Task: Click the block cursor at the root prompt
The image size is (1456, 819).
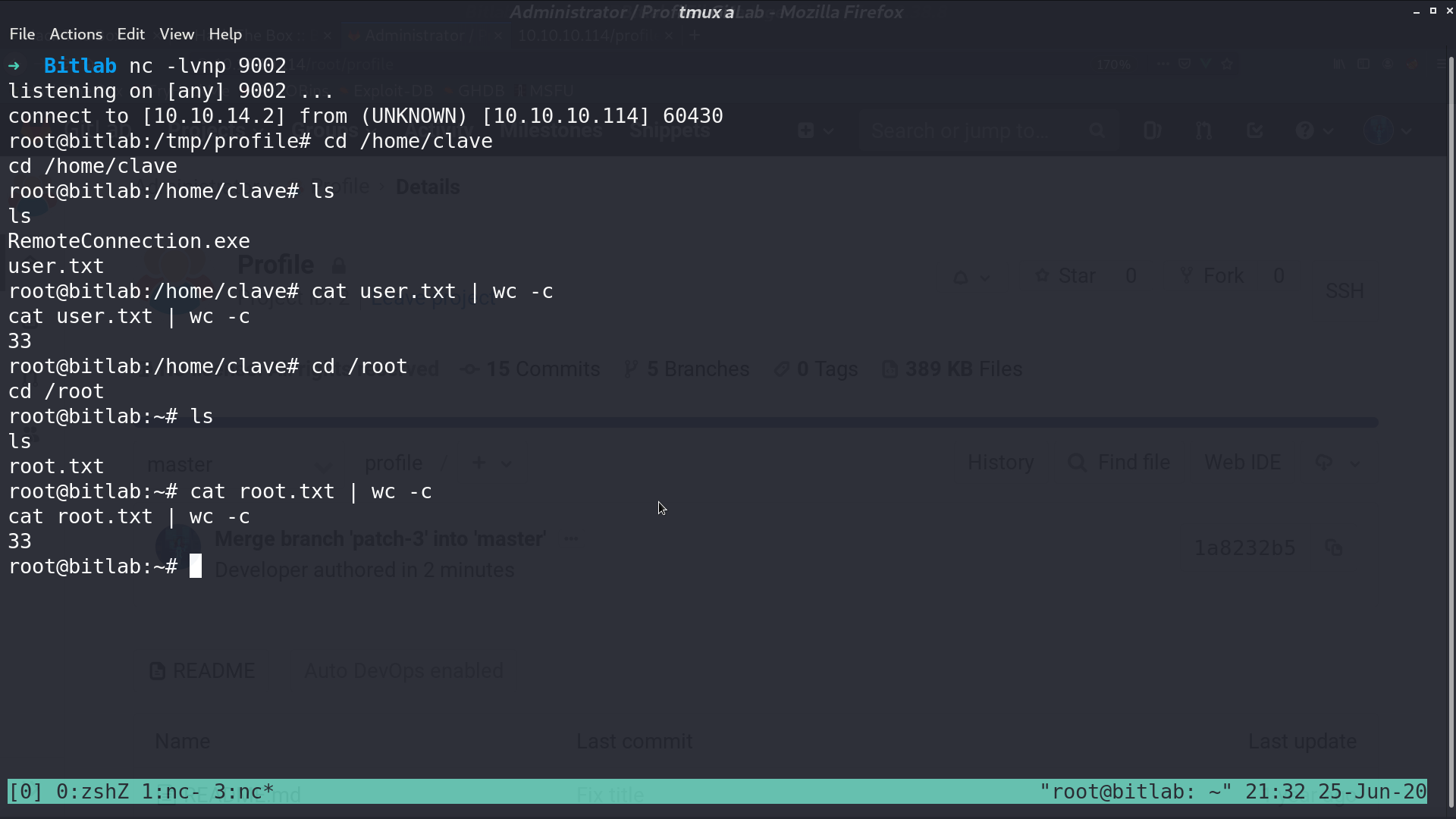Action: click(x=196, y=566)
